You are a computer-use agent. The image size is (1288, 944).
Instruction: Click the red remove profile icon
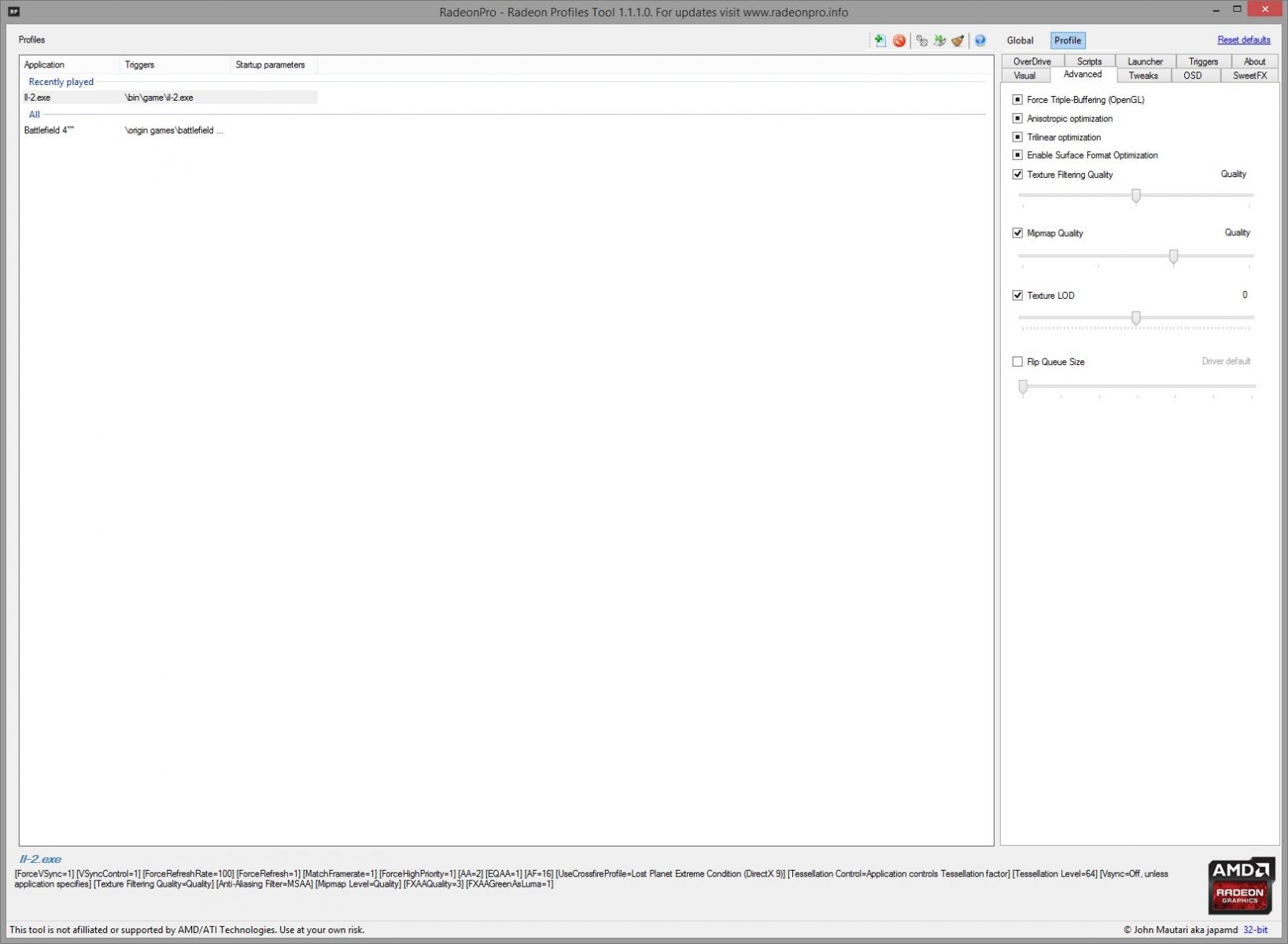point(899,40)
